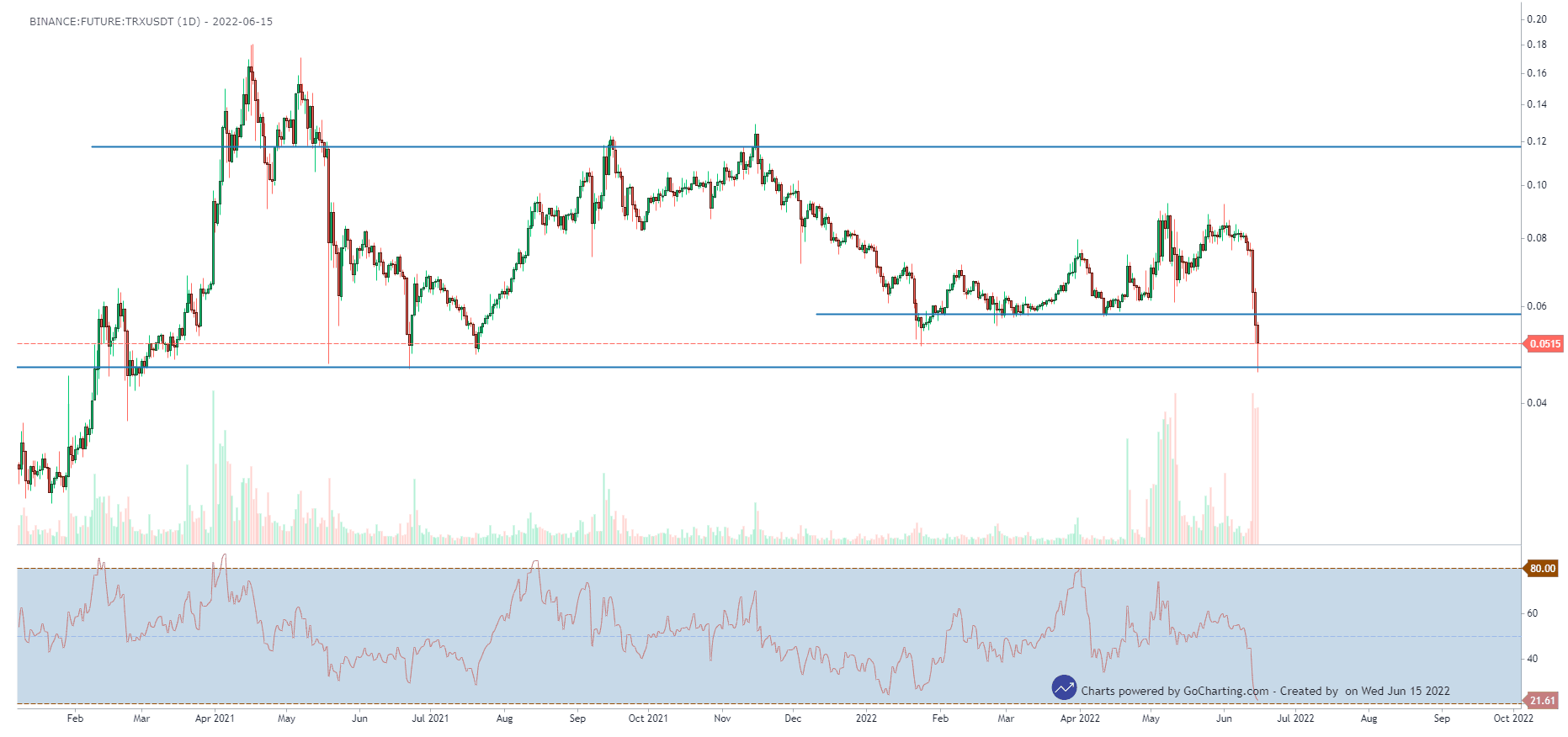
Task: Click the Apr 2021 date label
Action: click(x=215, y=718)
